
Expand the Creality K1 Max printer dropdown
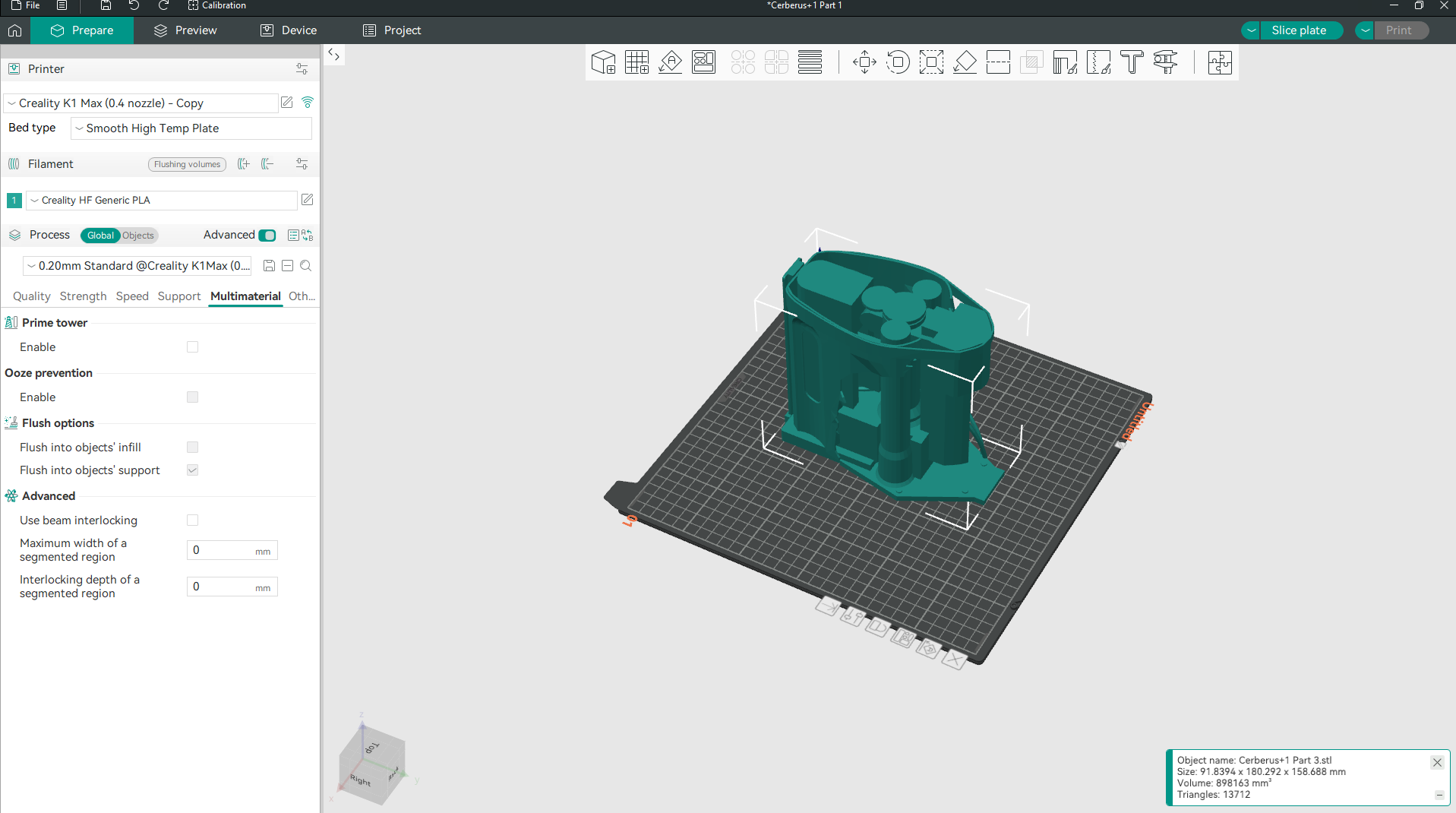click(x=141, y=103)
